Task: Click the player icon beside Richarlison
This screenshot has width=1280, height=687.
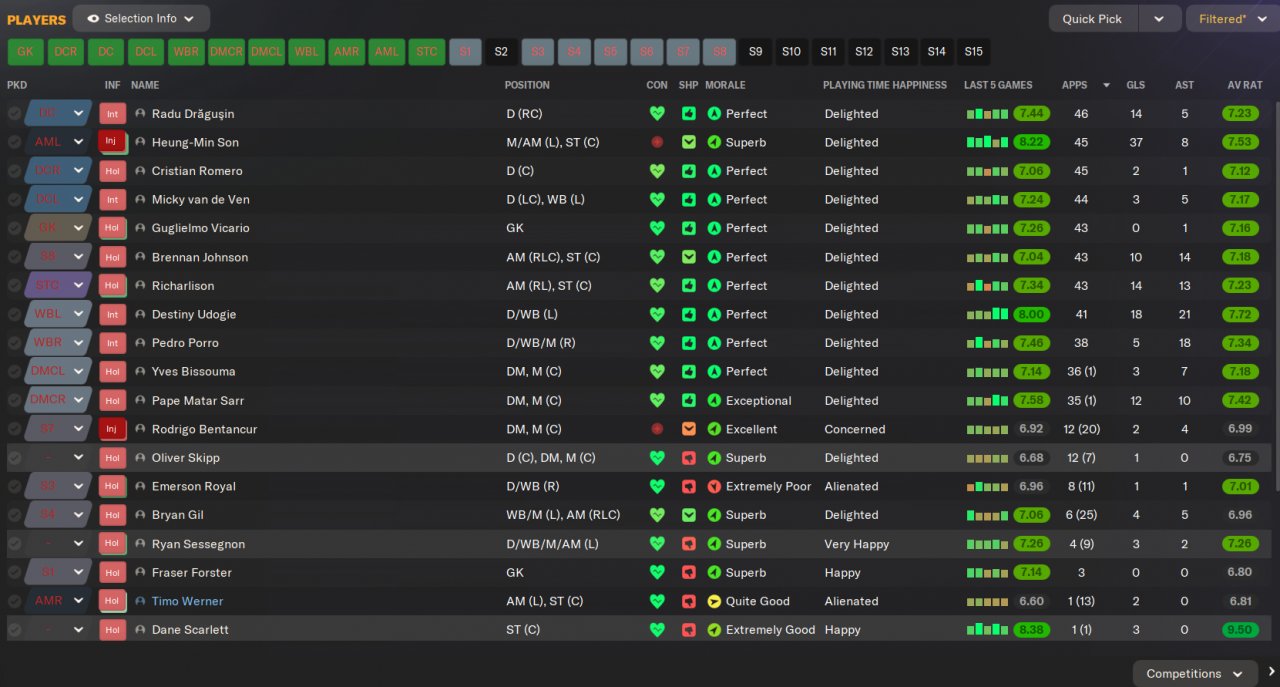Action: click(x=140, y=286)
